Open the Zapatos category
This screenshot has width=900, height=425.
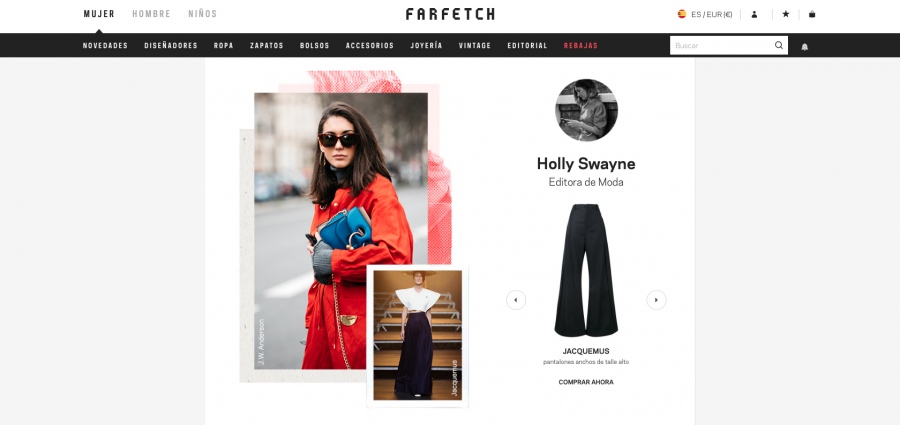pos(266,45)
